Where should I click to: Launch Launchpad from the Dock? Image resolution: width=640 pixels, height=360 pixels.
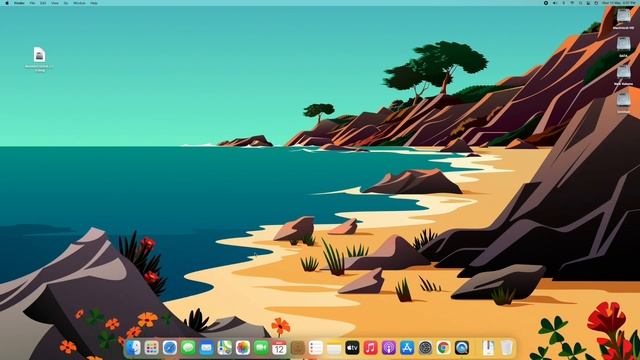pos(151,348)
